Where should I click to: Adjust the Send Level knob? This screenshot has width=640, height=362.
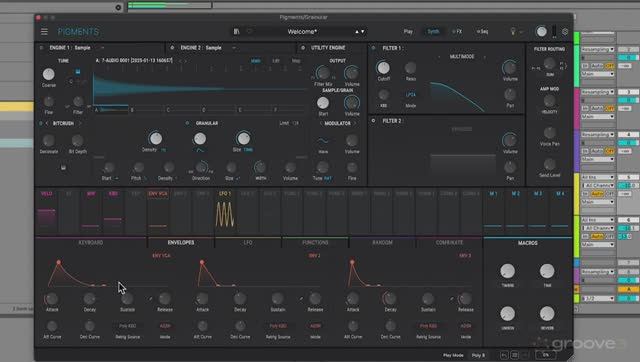click(550, 164)
